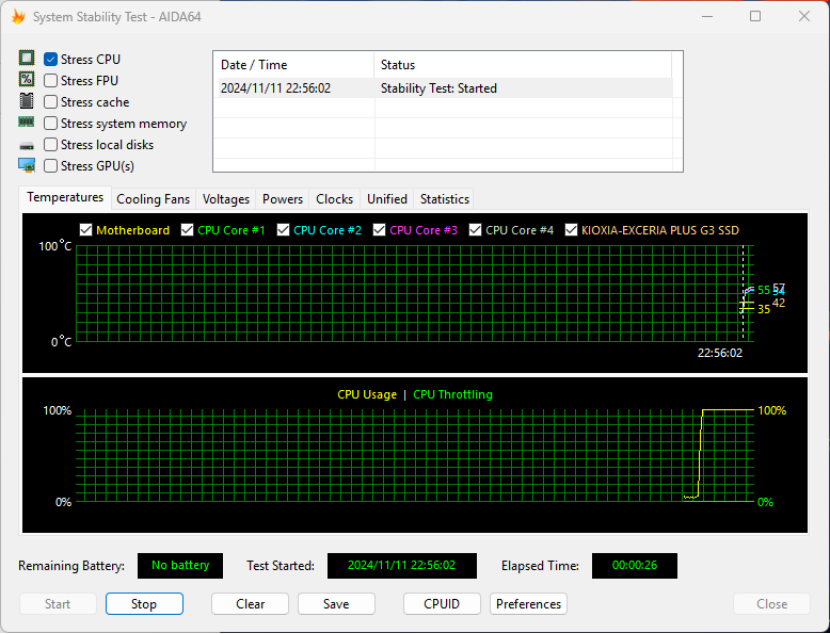This screenshot has height=634, width=830.
Task: Turn on Stress local disks
Action: coord(51,144)
